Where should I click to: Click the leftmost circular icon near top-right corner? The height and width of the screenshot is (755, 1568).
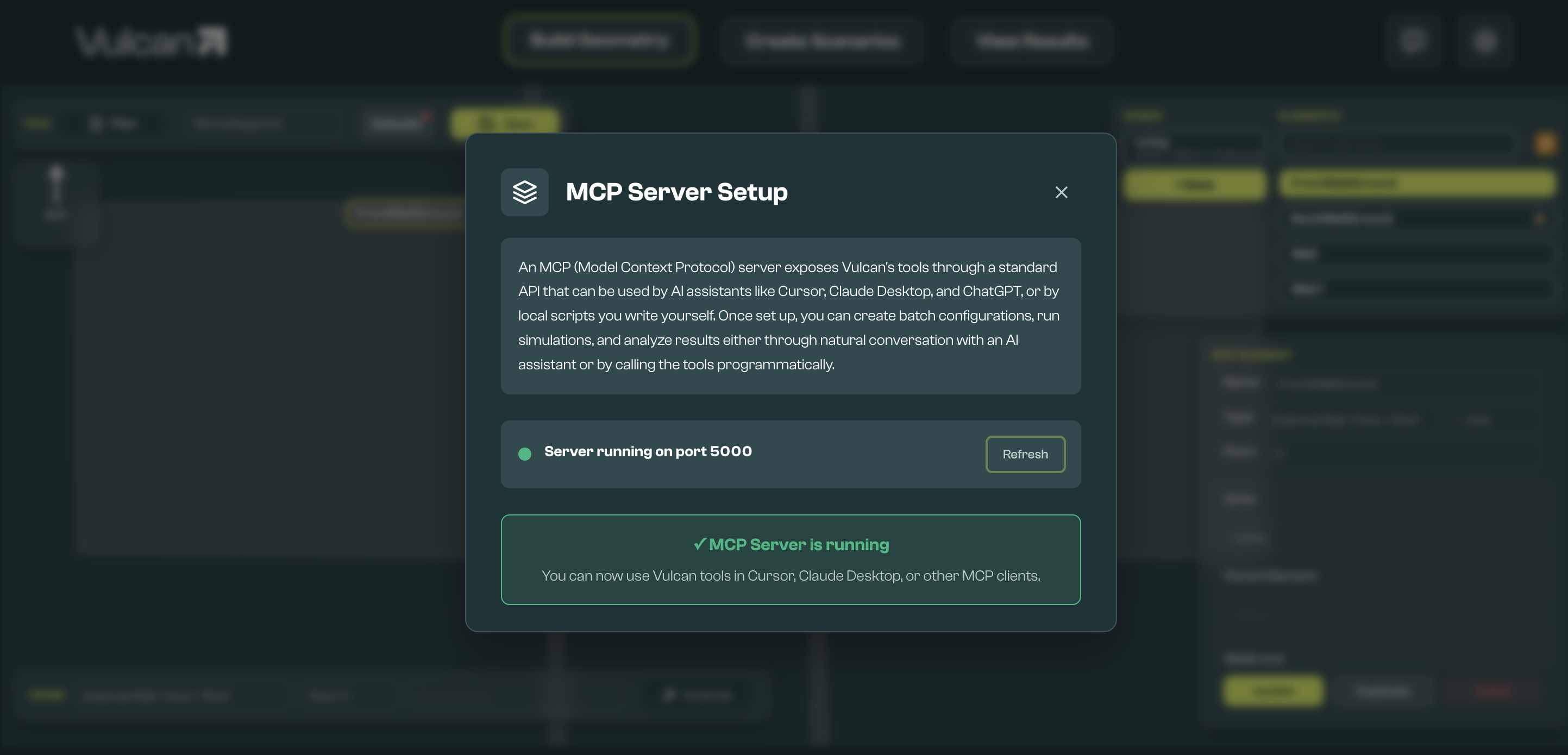click(1413, 41)
